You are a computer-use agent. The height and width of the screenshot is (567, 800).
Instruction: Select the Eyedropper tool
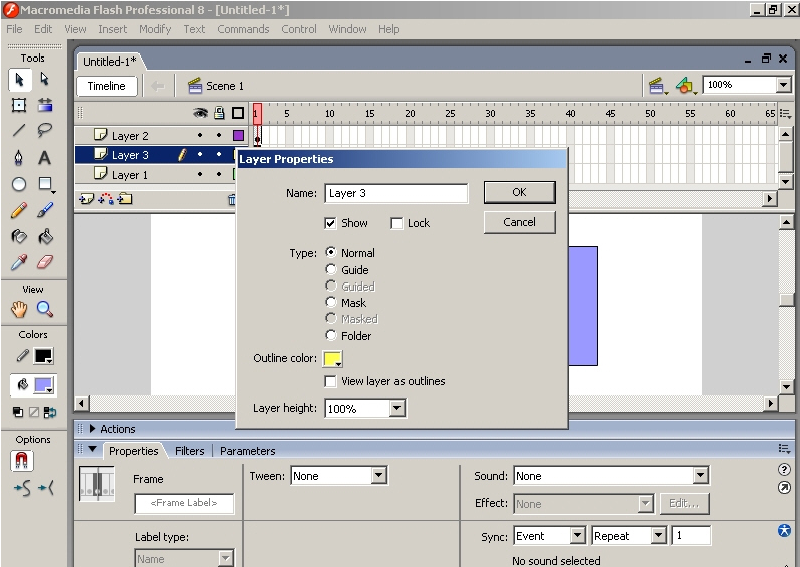(19, 262)
